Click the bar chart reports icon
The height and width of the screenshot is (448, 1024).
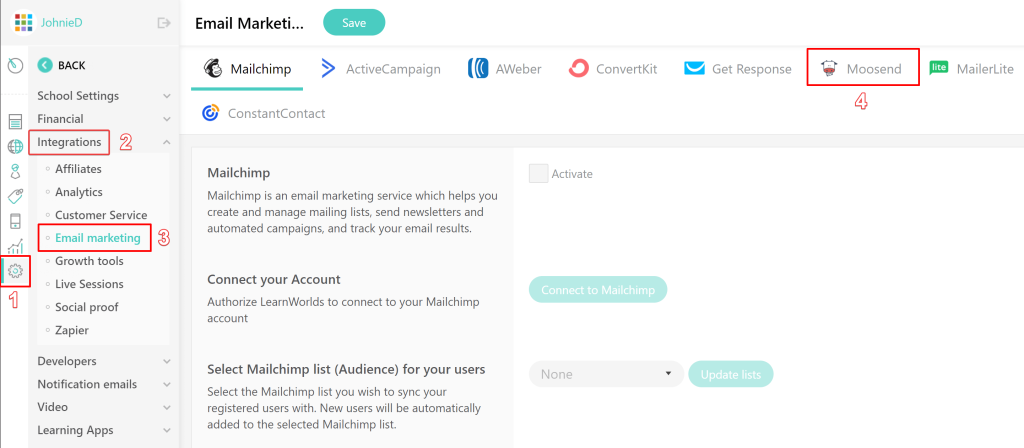pyautogui.click(x=15, y=245)
